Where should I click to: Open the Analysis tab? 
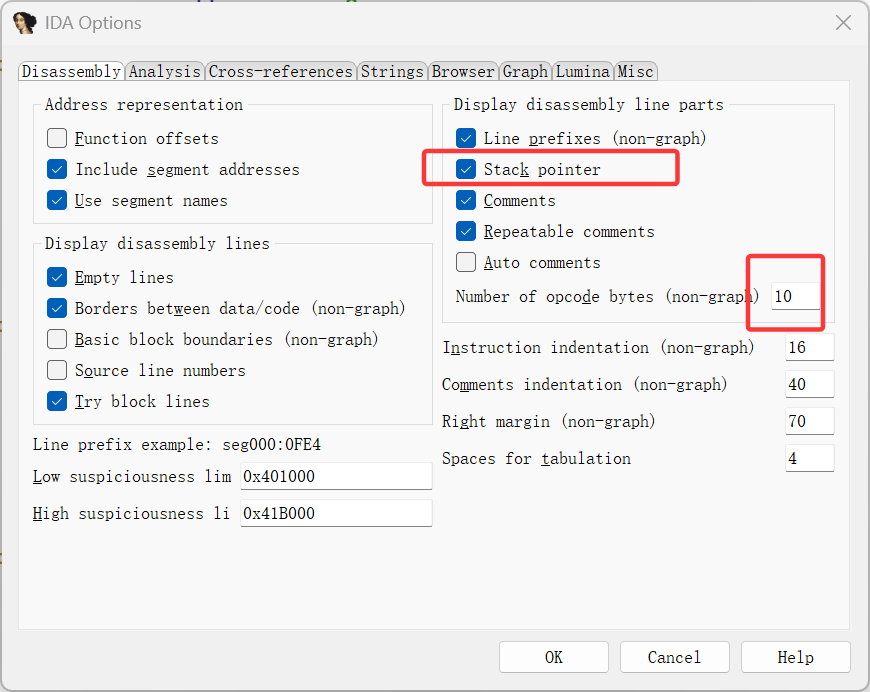click(x=165, y=72)
